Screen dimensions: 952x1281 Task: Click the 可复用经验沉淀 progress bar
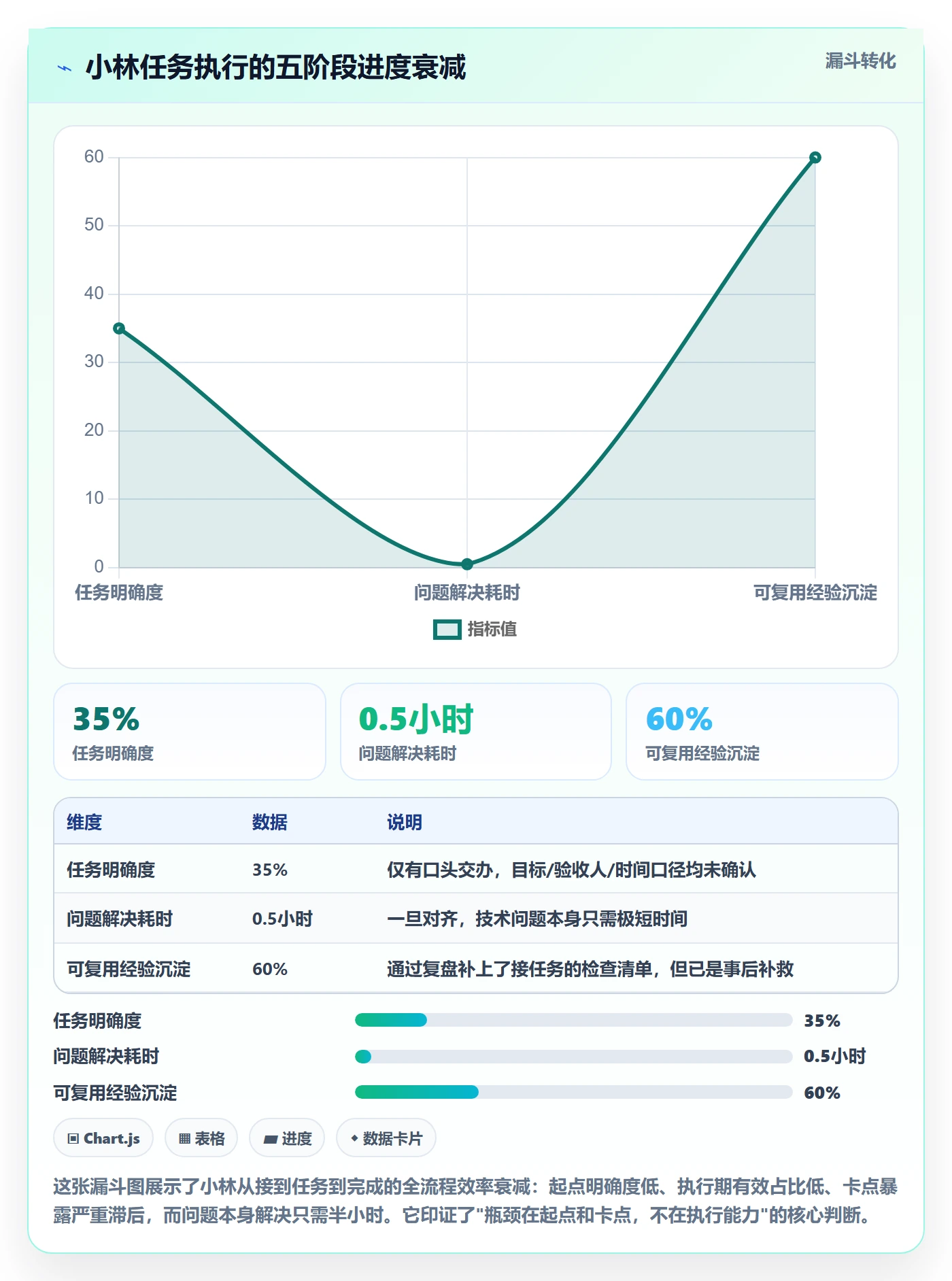(x=574, y=1092)
